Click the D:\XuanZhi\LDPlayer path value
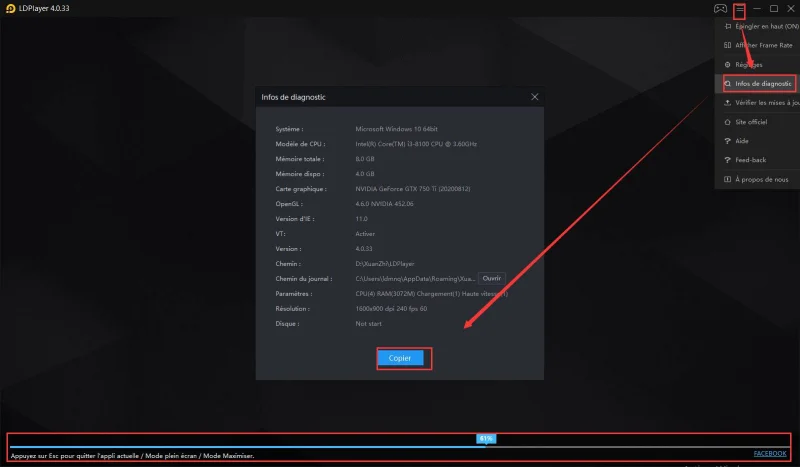The image size is (800, 467). (385, 264)
